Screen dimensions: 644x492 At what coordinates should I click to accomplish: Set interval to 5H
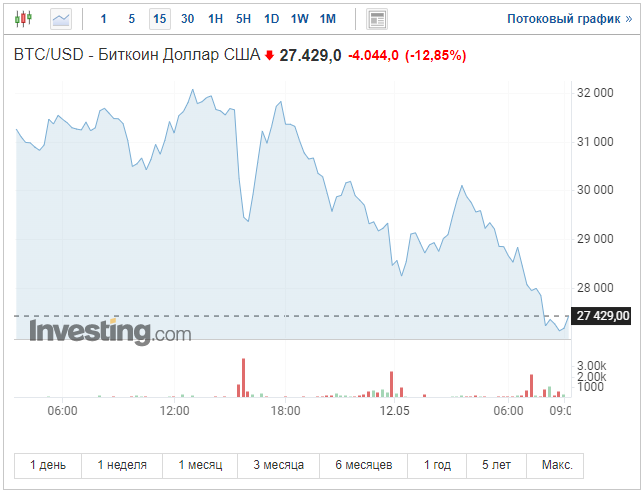(x=244, y=18)
